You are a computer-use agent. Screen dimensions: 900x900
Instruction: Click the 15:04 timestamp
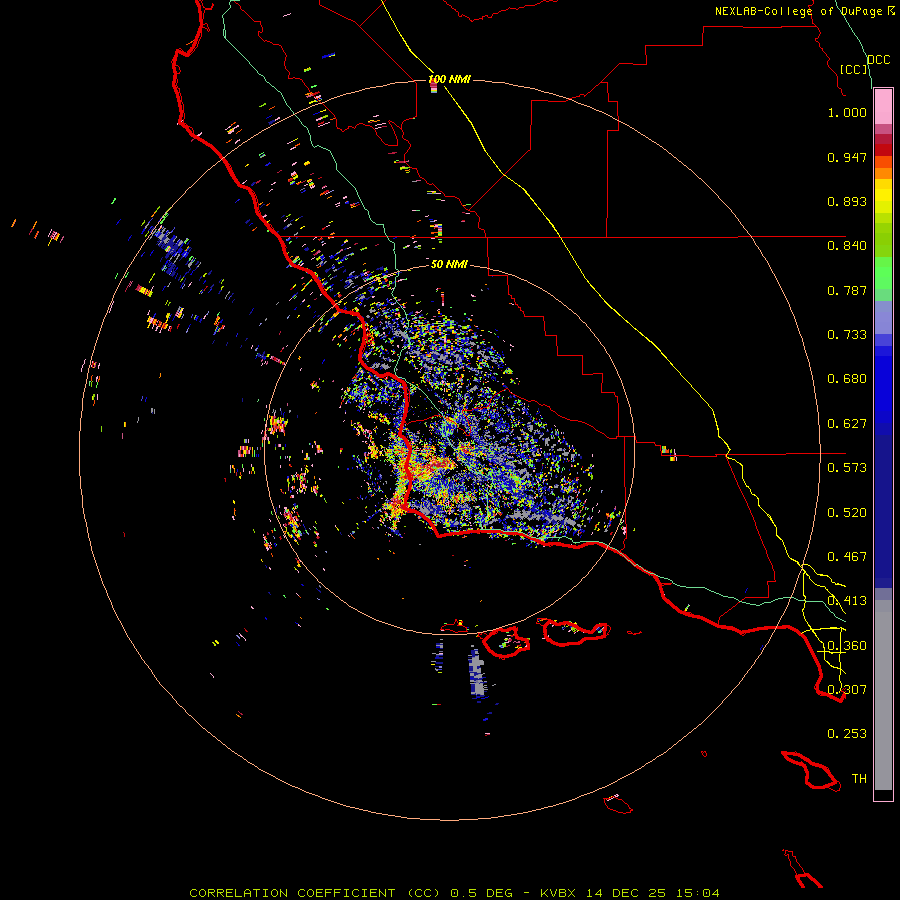tap(697, 893)
